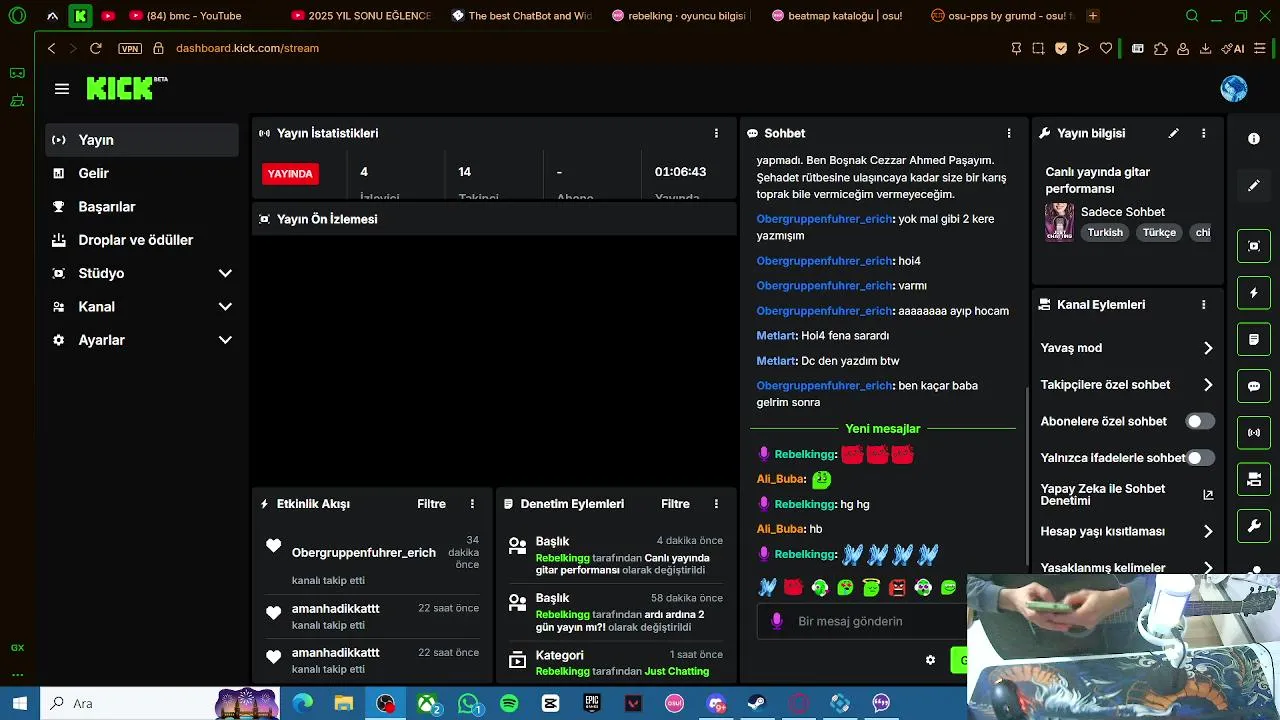Image resolution: width=1280 pixels, height=720 pixels.
Task: Click the Sohbet chat scrollbar
Action: point(1027,475)
